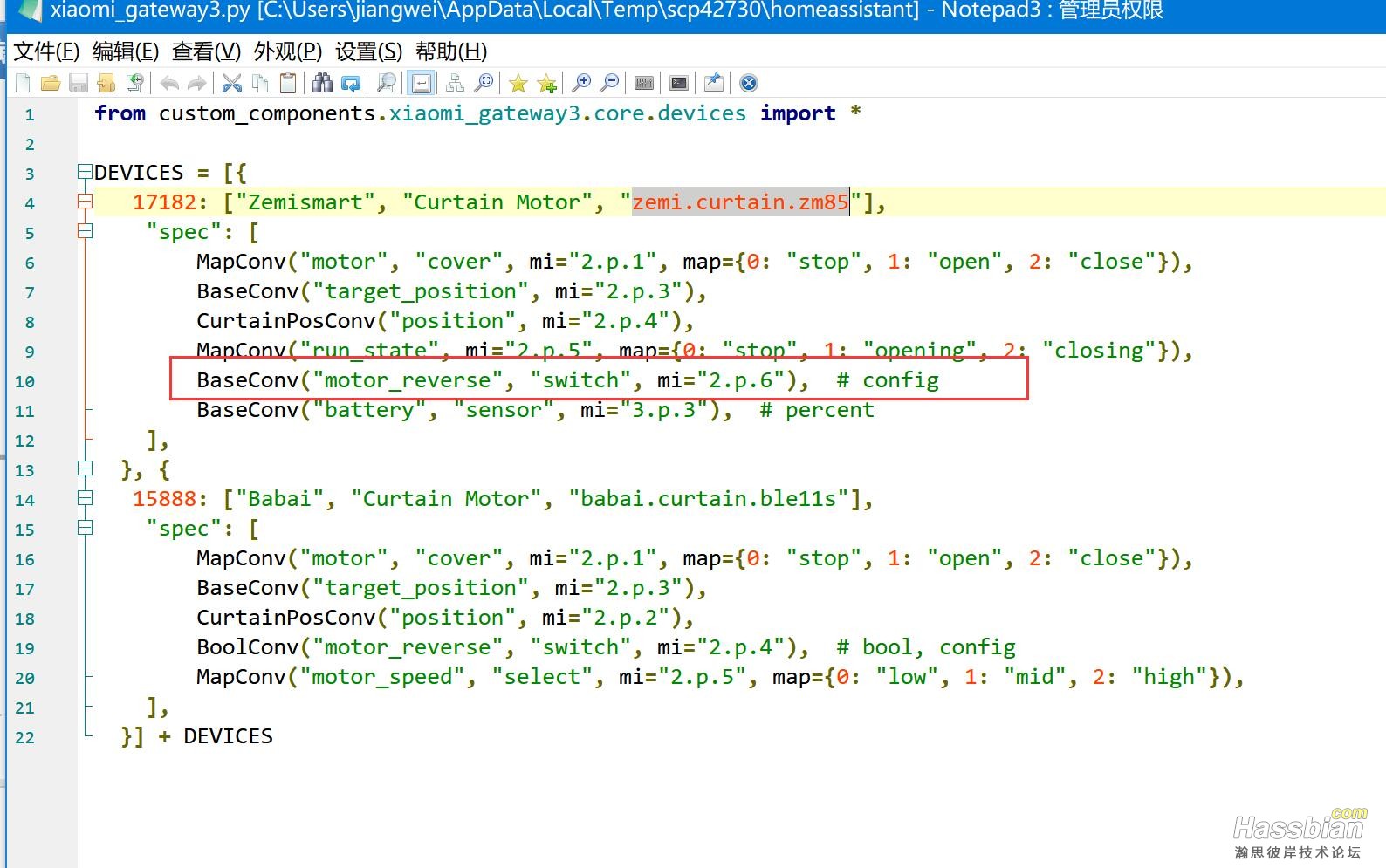Click "run_state" on line 9
The width and height of the screenshot is (1386, 868).
click(x=369, y=351)
